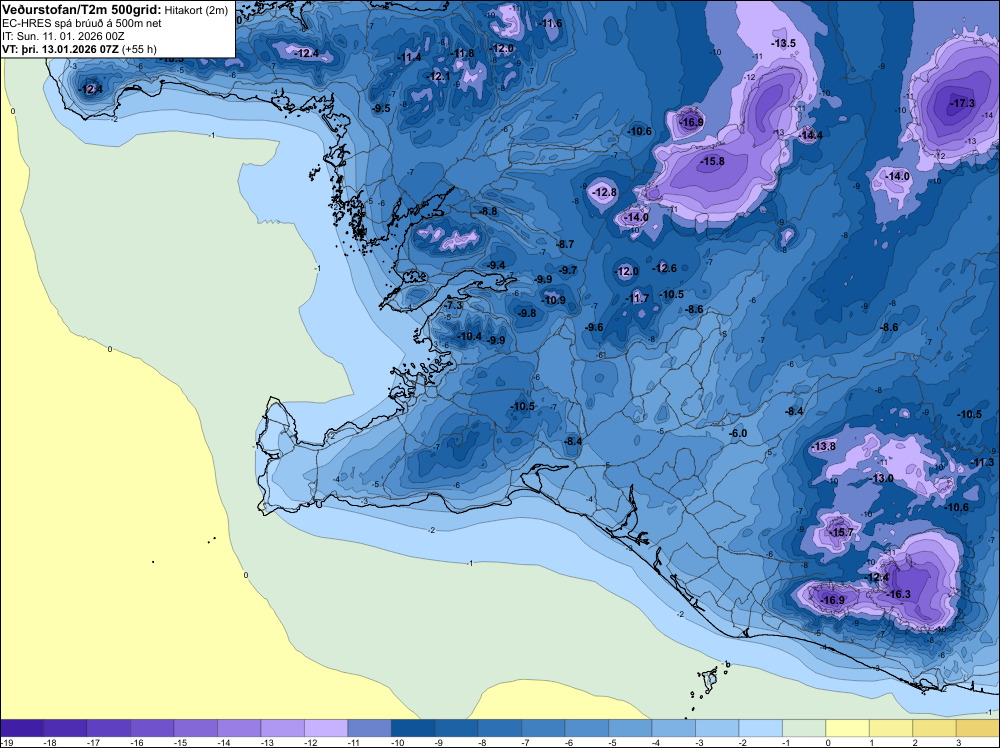Click the -17.3 temperature label
Viewport: 1000px width, 748px height.
click(x=962, y=103)
